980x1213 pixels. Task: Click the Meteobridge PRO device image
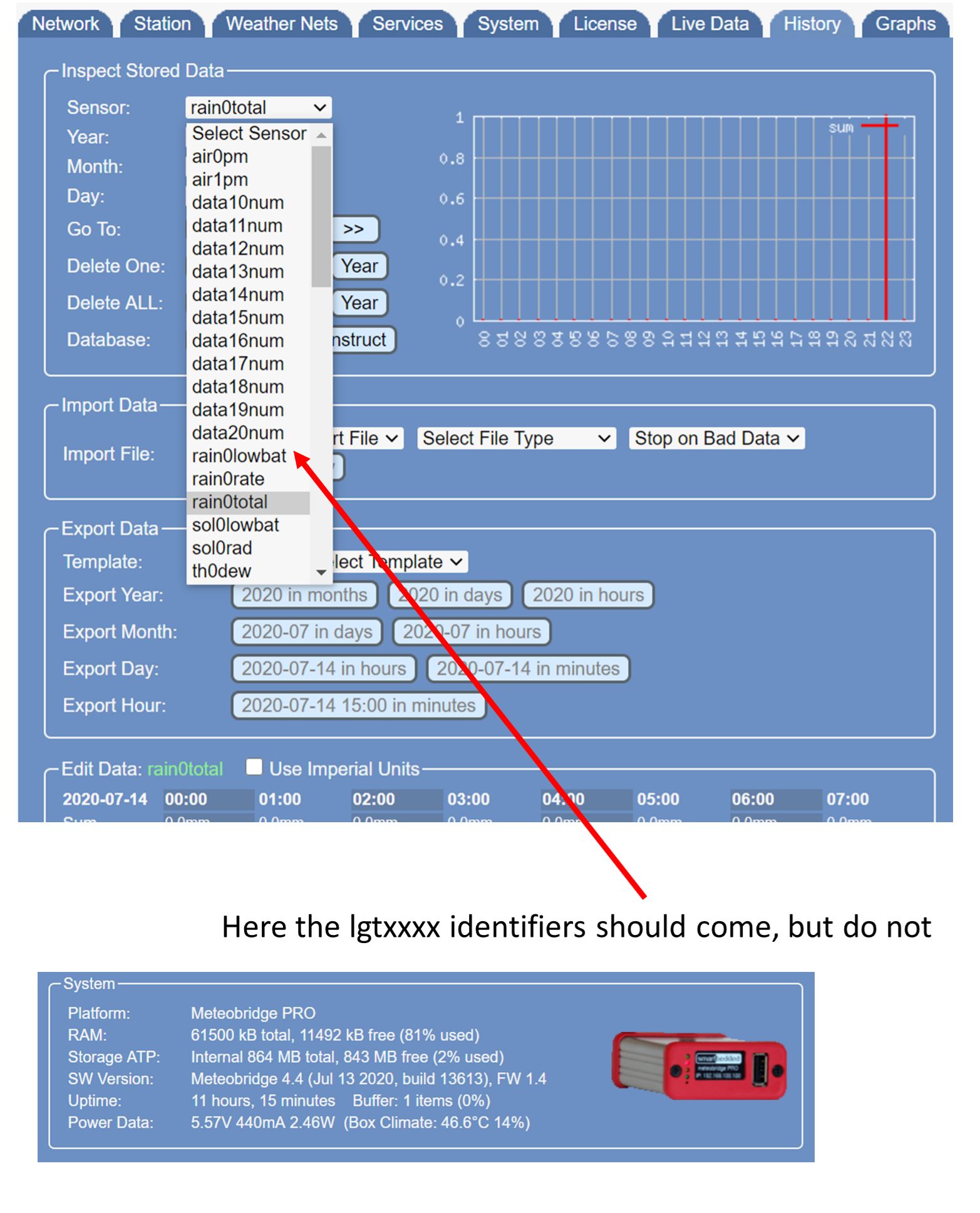(698, 1065)
